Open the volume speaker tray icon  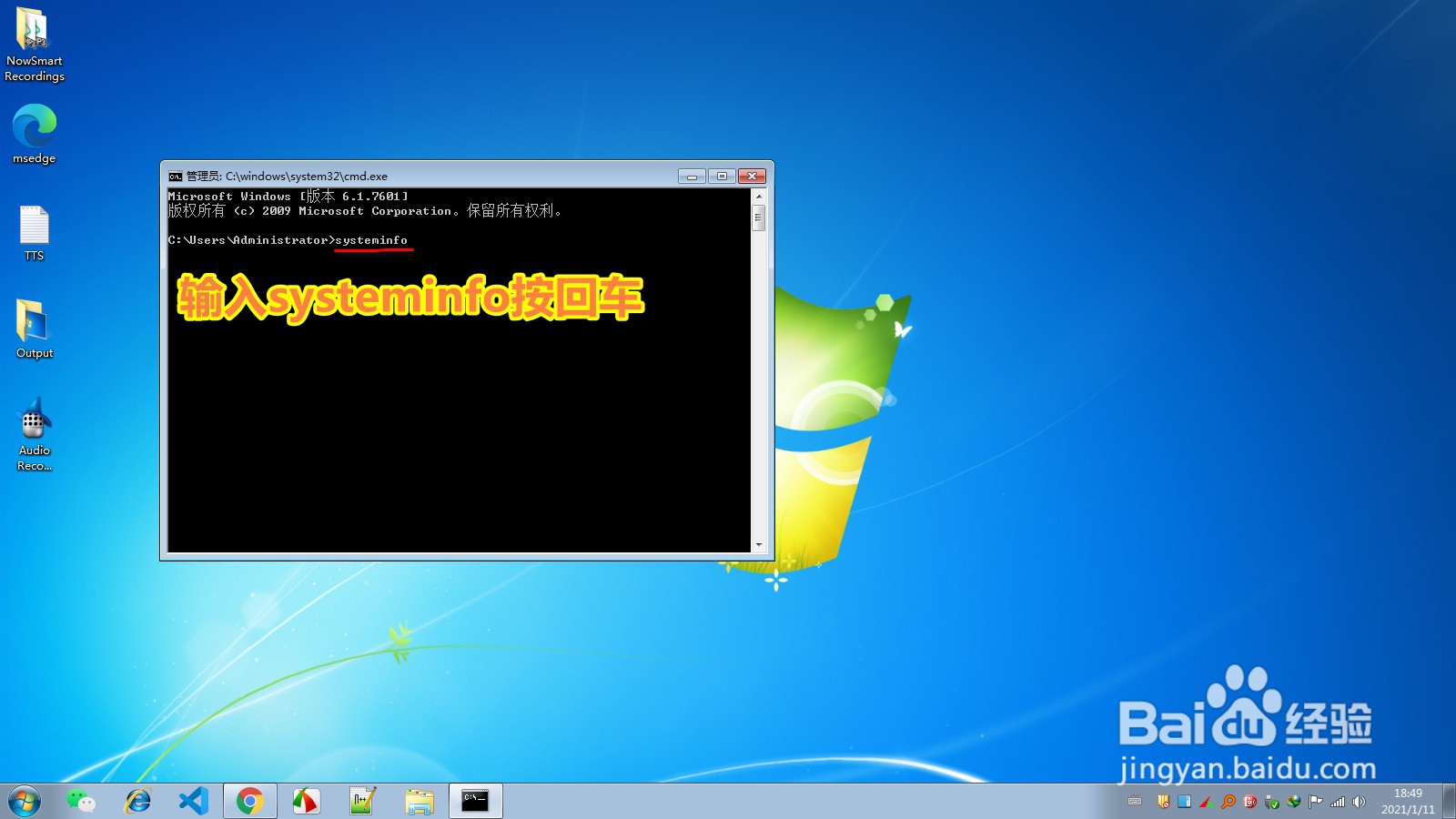pos(1359,802)
